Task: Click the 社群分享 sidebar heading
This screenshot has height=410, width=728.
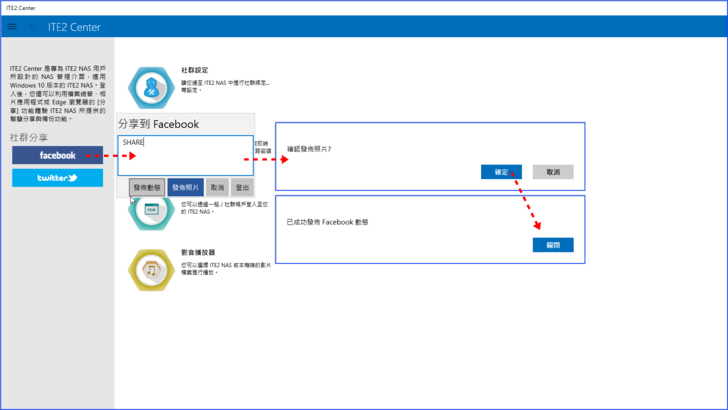Action: pos(29,137)
